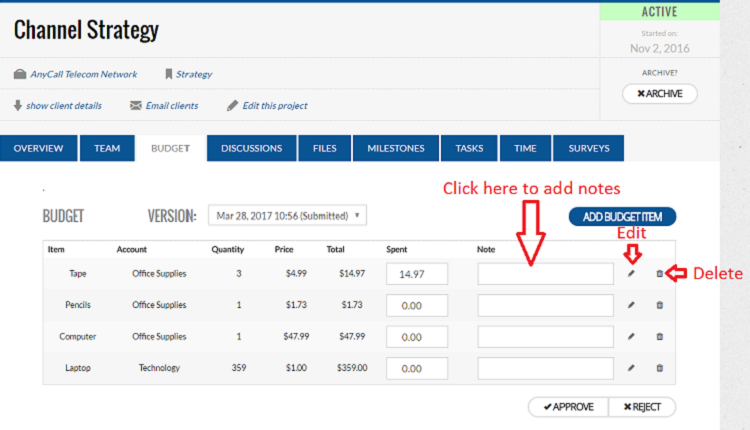Remove the Computer row with trash icon
Image resolution: width=750 pixels, height=430 pixels.
tap(659, 337)
